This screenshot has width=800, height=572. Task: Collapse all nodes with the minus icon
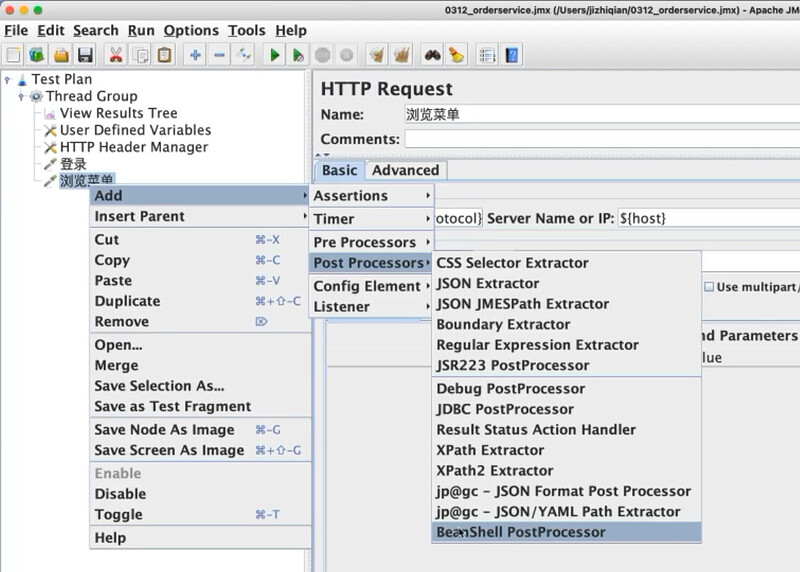pyautogui.click(x=219, y=55)
